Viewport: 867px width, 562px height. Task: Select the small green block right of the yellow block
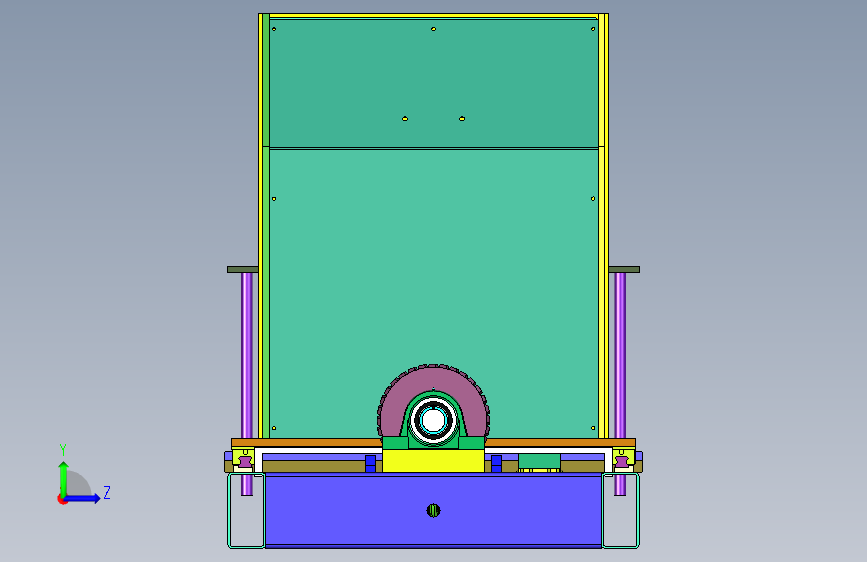click(539, 461)
